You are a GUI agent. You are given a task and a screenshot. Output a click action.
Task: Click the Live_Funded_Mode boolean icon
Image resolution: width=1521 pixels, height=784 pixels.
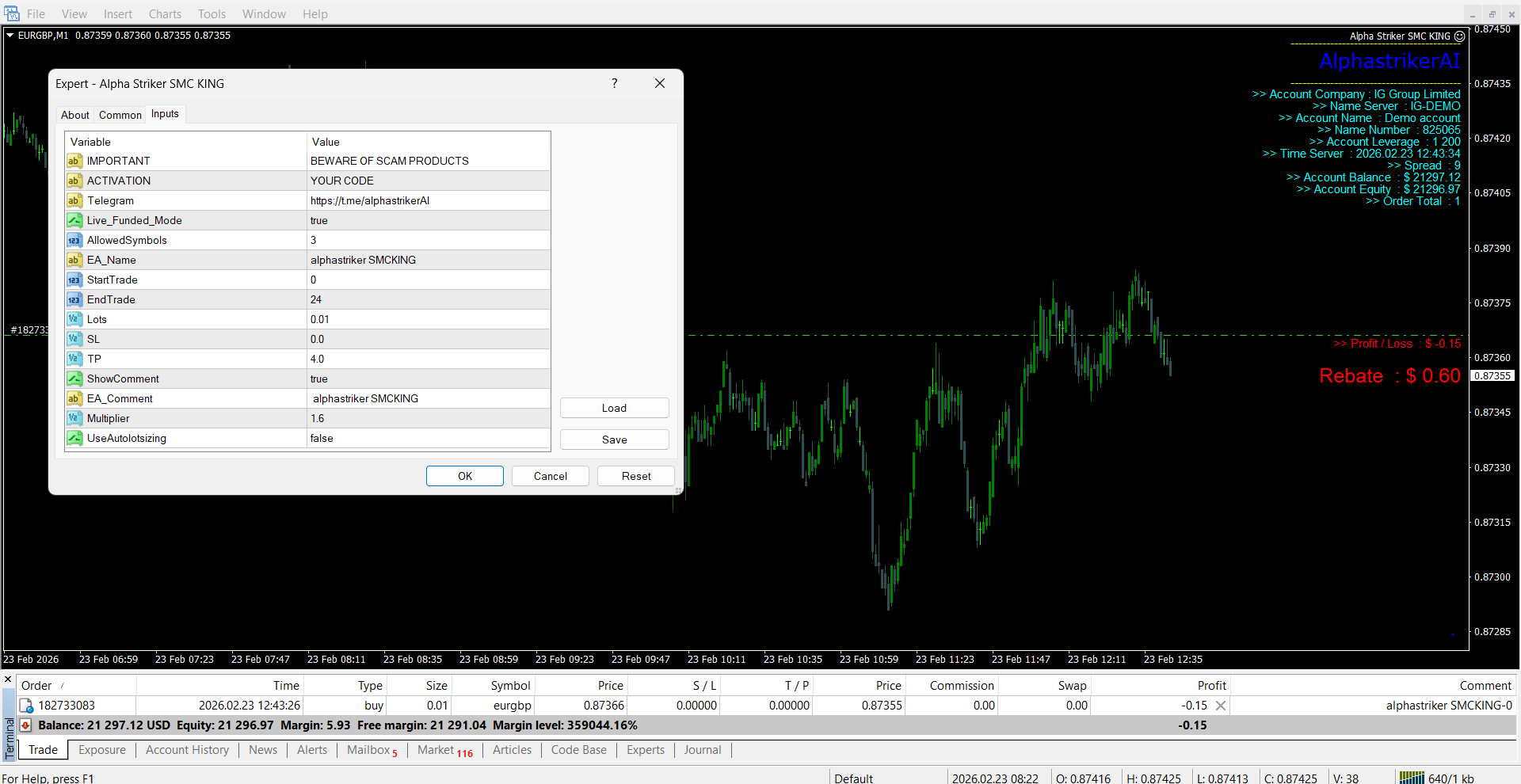74,220
